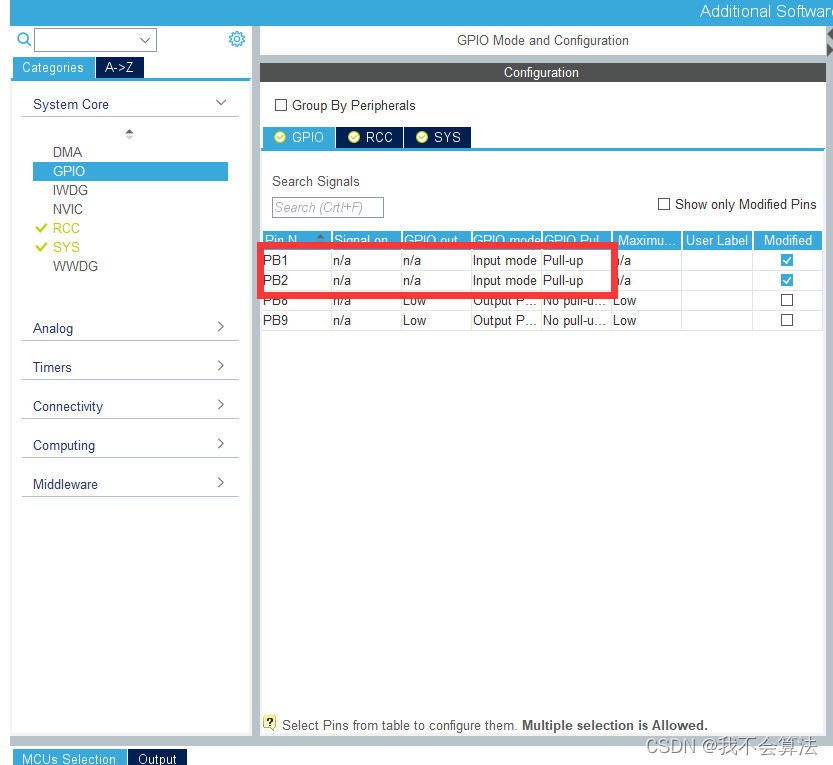Collapse the System Core section
This screenshot has width=833, height=765.
[221, 103]
